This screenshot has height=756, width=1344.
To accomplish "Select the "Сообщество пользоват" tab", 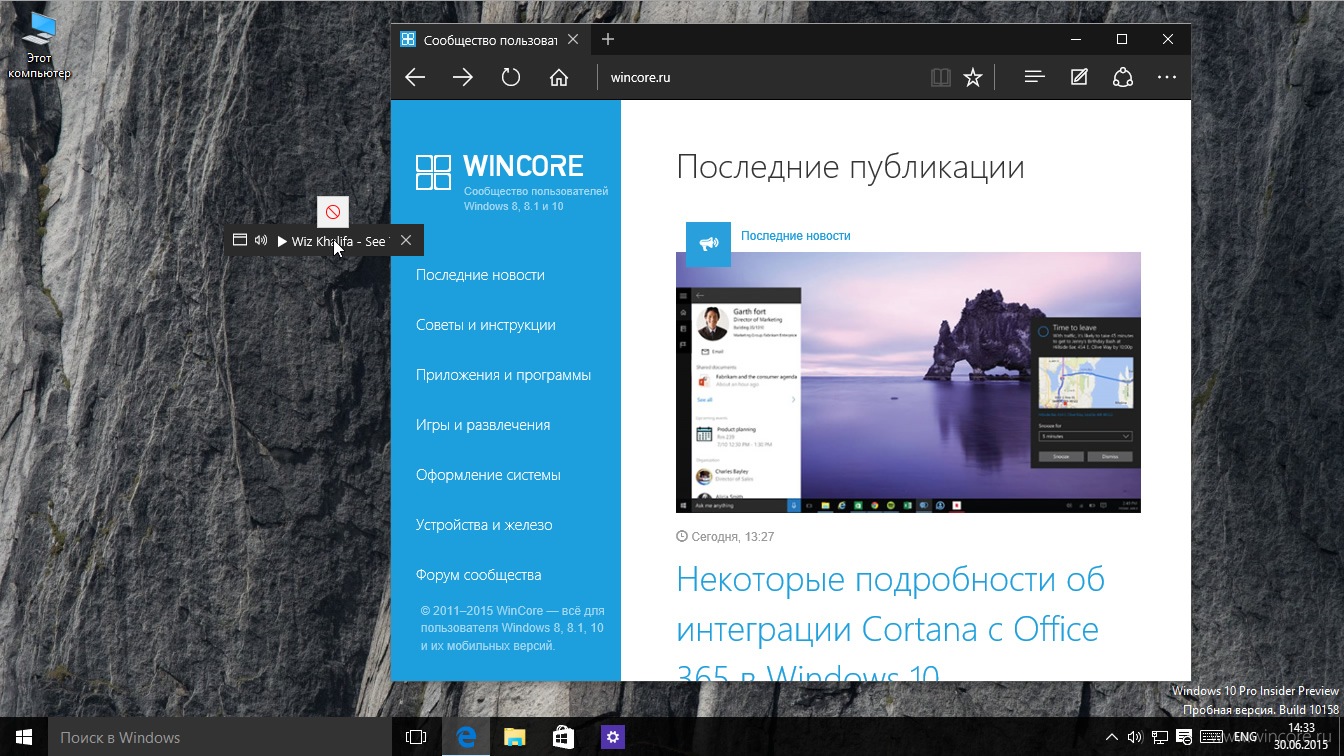I will 490,40.
